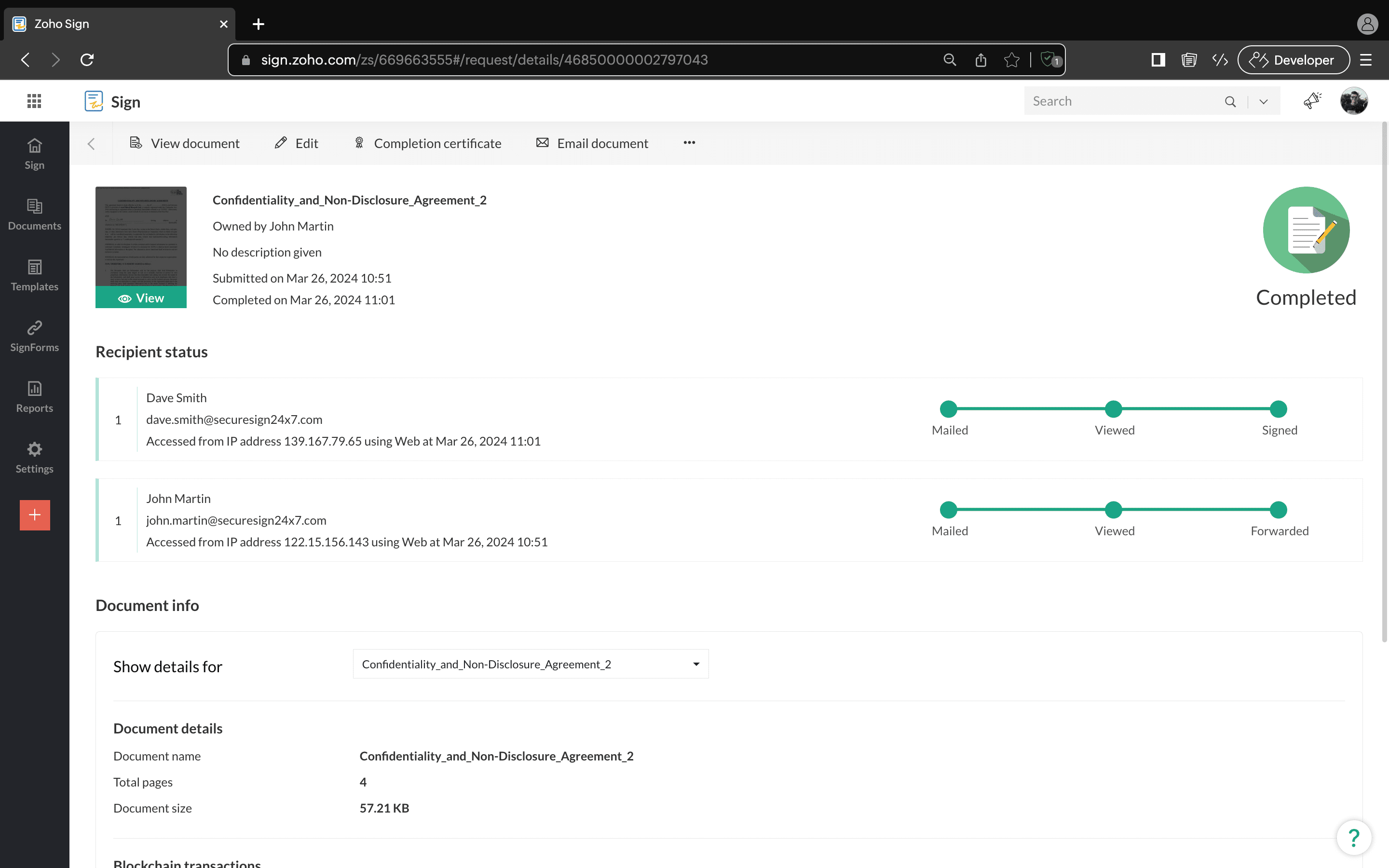Expand the search filter dropdown arrow
The height and width of the screenshot is (868, 1389).
(x=1263, y=102)
